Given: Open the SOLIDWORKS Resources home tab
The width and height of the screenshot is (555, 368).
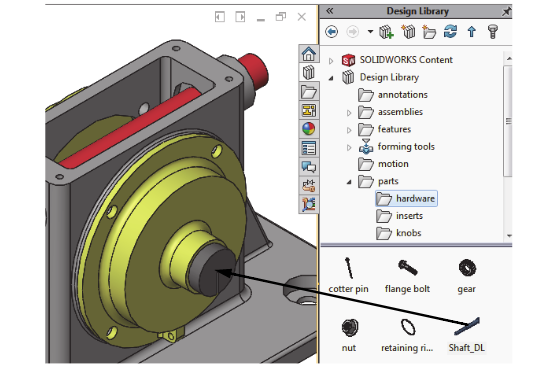Looking at the screenshot, I should [309, 54].
